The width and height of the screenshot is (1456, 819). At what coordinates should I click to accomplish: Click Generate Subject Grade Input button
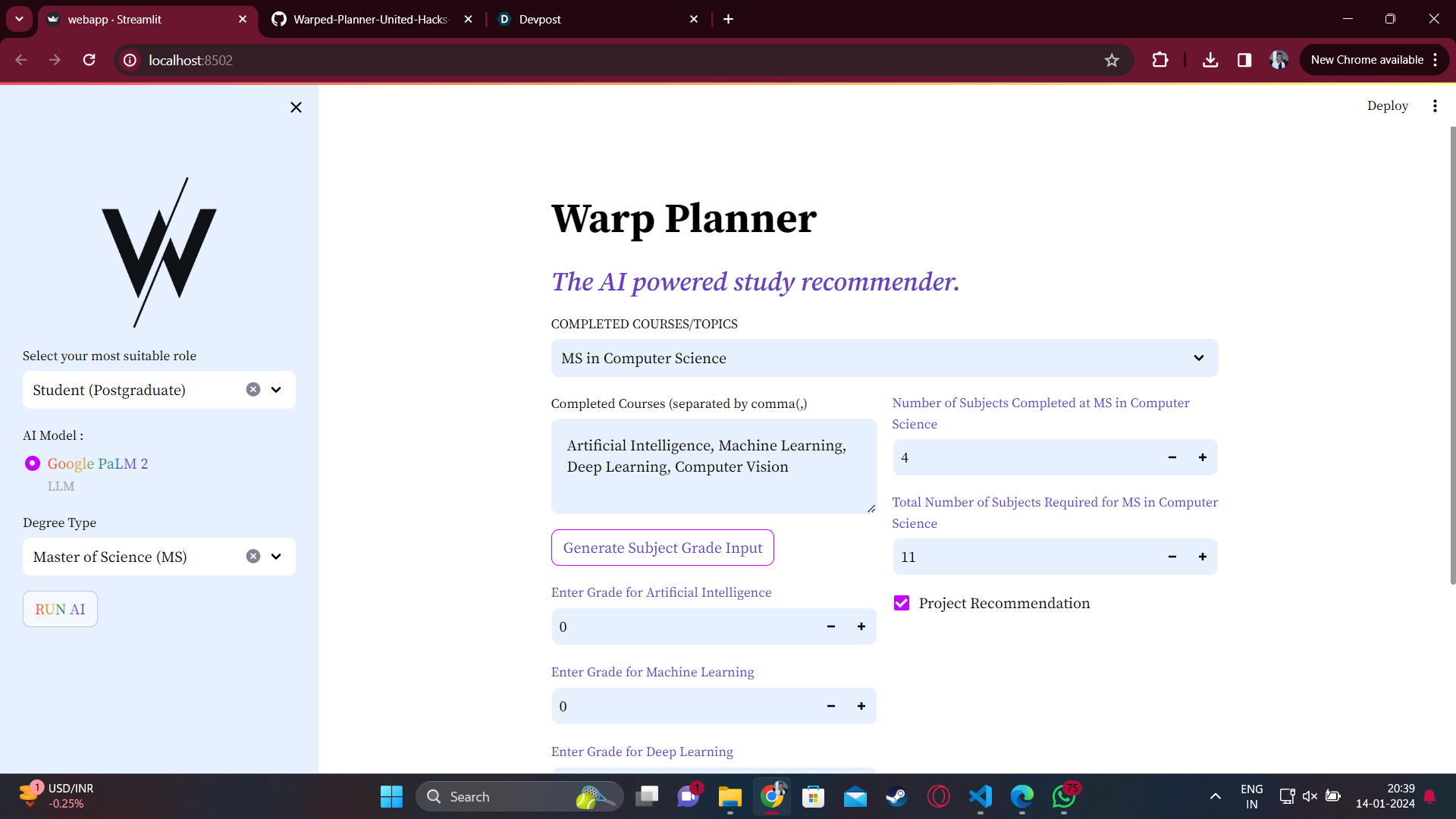[662, 548]
